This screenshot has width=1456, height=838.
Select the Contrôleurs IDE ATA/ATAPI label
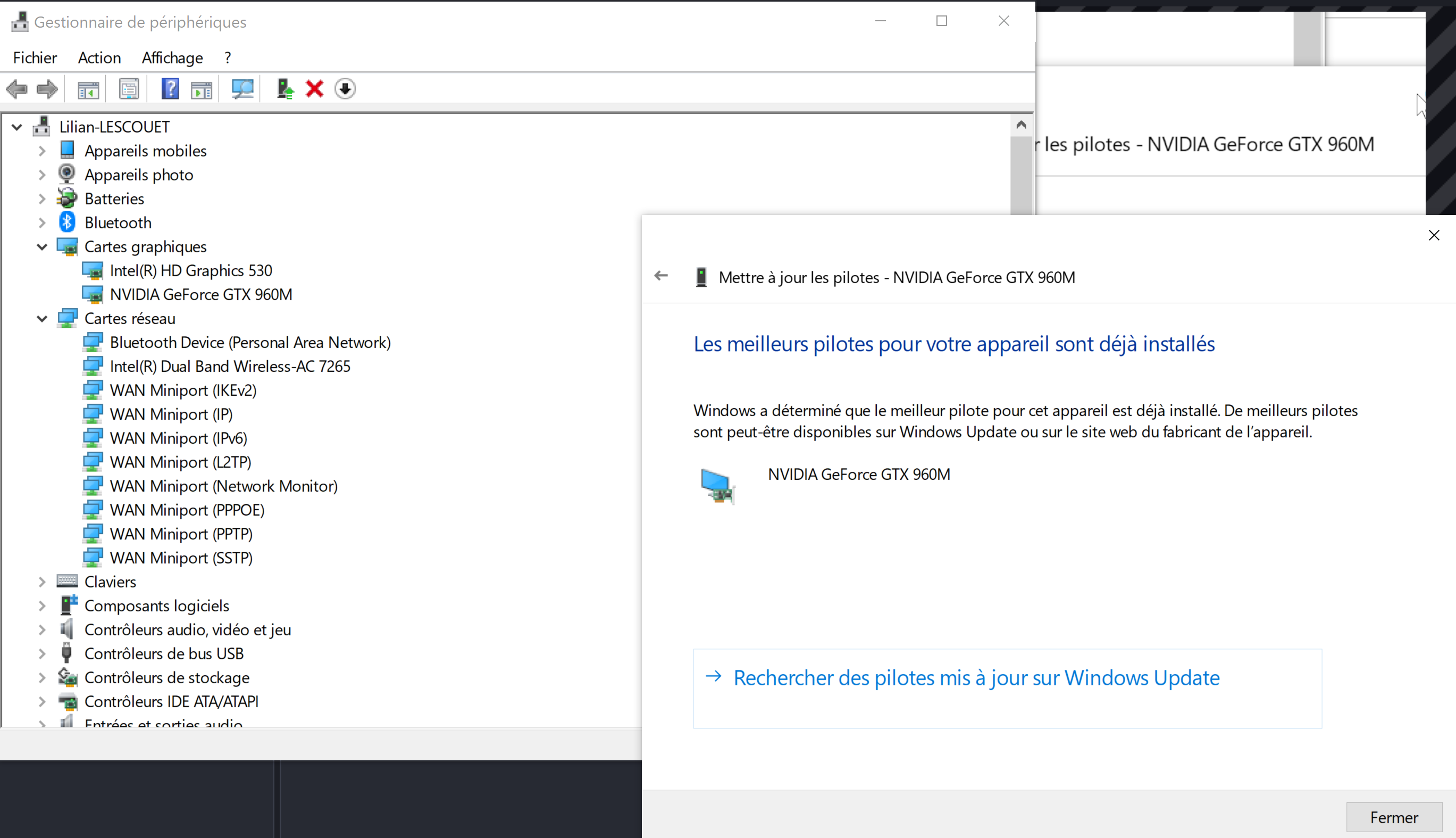171,702
